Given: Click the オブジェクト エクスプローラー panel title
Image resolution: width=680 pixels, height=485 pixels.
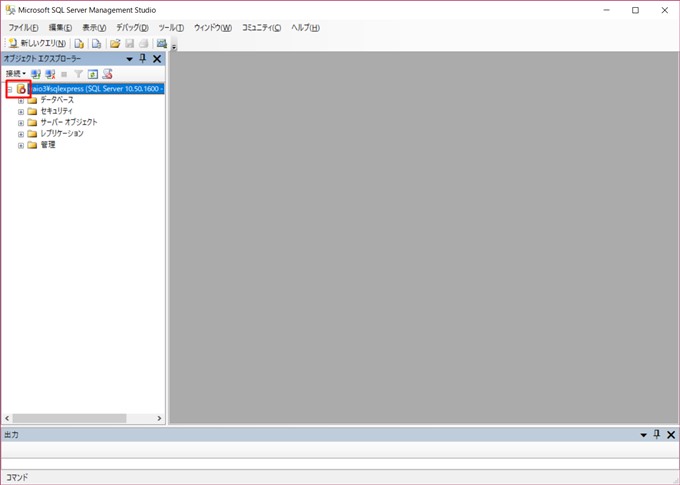Looking at the screenshot, I should (42, 59).
